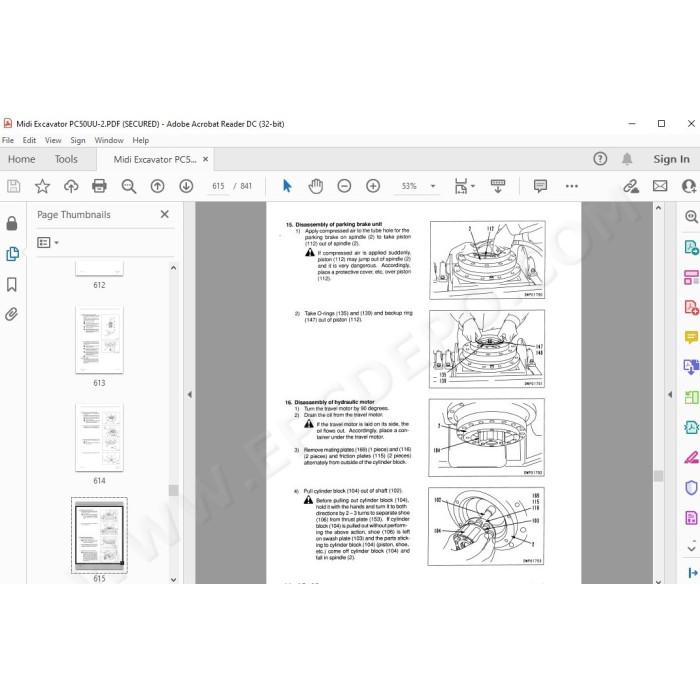Go to the next page arrow
The width and height of the screenshot is (700, 700).
click(186, 186)
